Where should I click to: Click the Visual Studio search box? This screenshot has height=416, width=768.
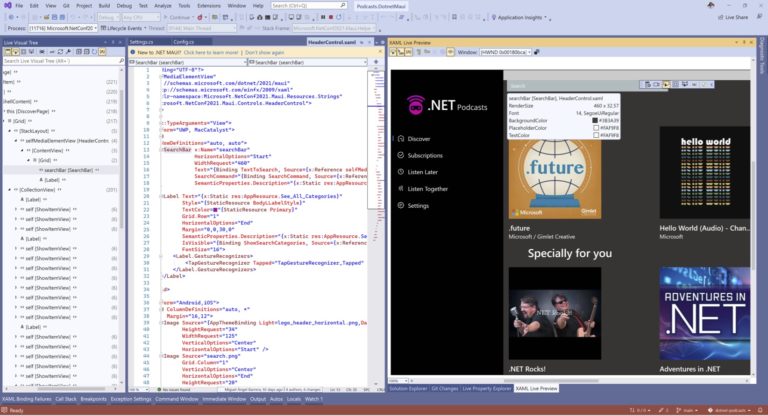point(309,5)
